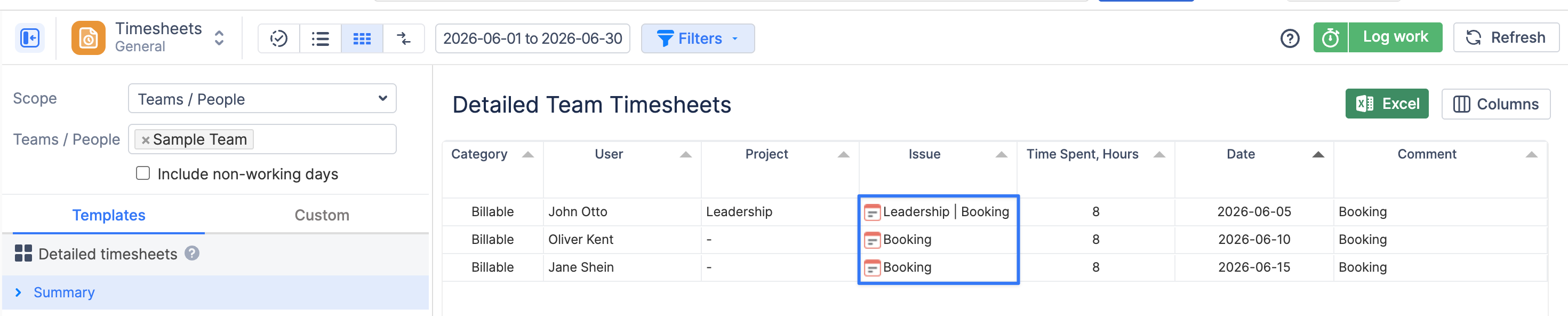
Task: Select the John Otto user cell
Action: 622,212
